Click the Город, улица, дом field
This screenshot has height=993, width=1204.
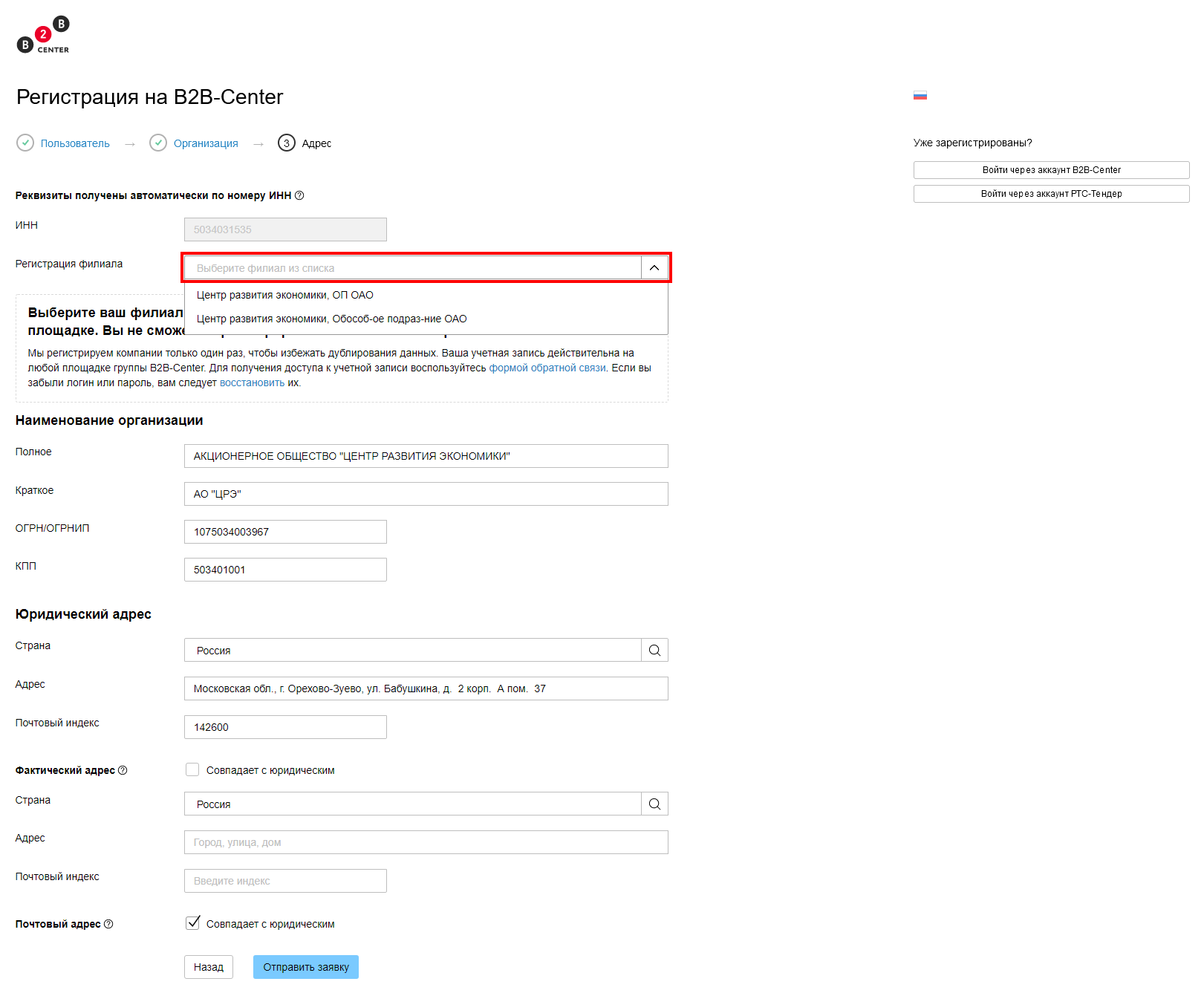(x=426, y=842)
